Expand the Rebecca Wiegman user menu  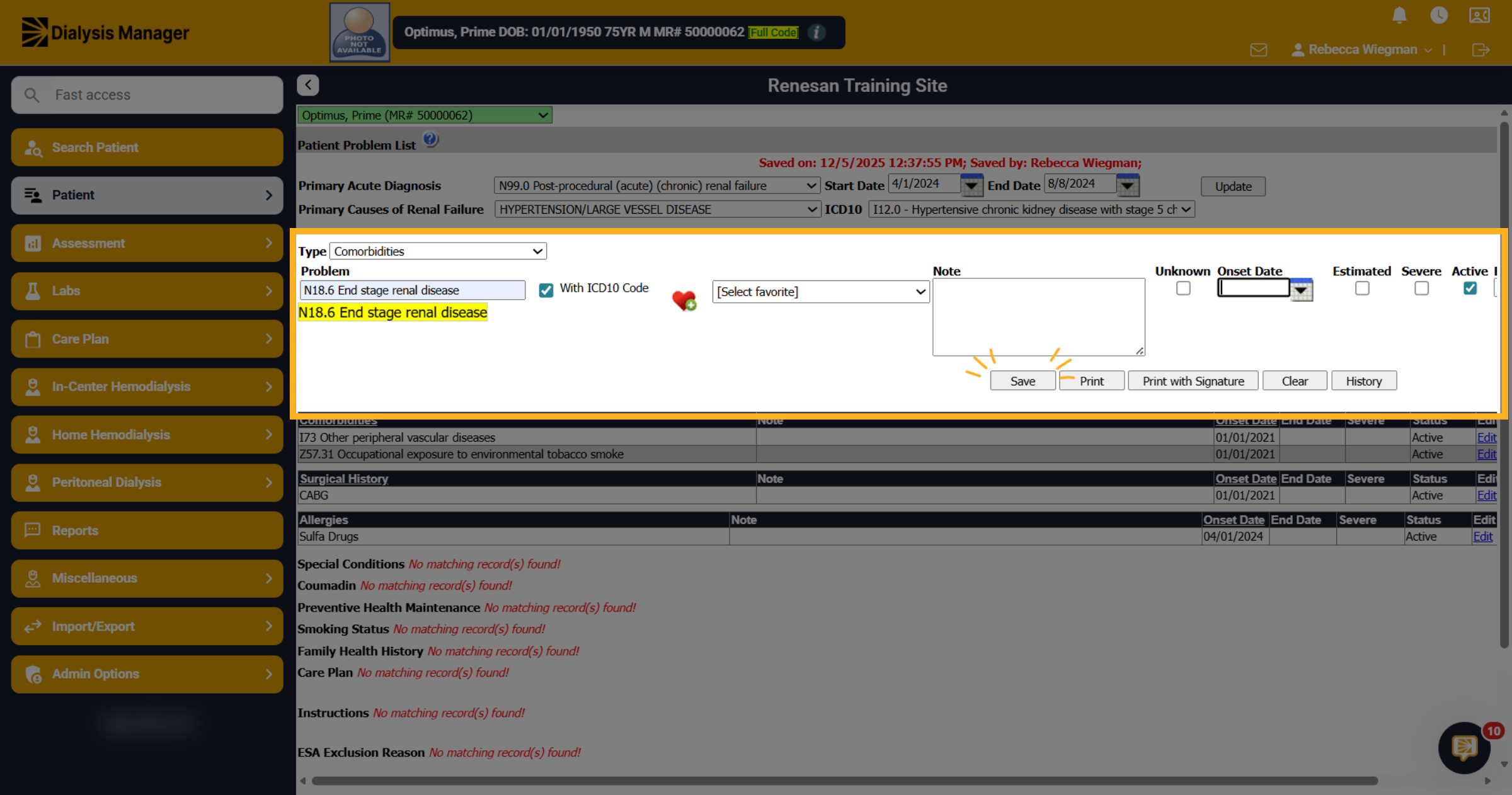tap(1362, 50)
